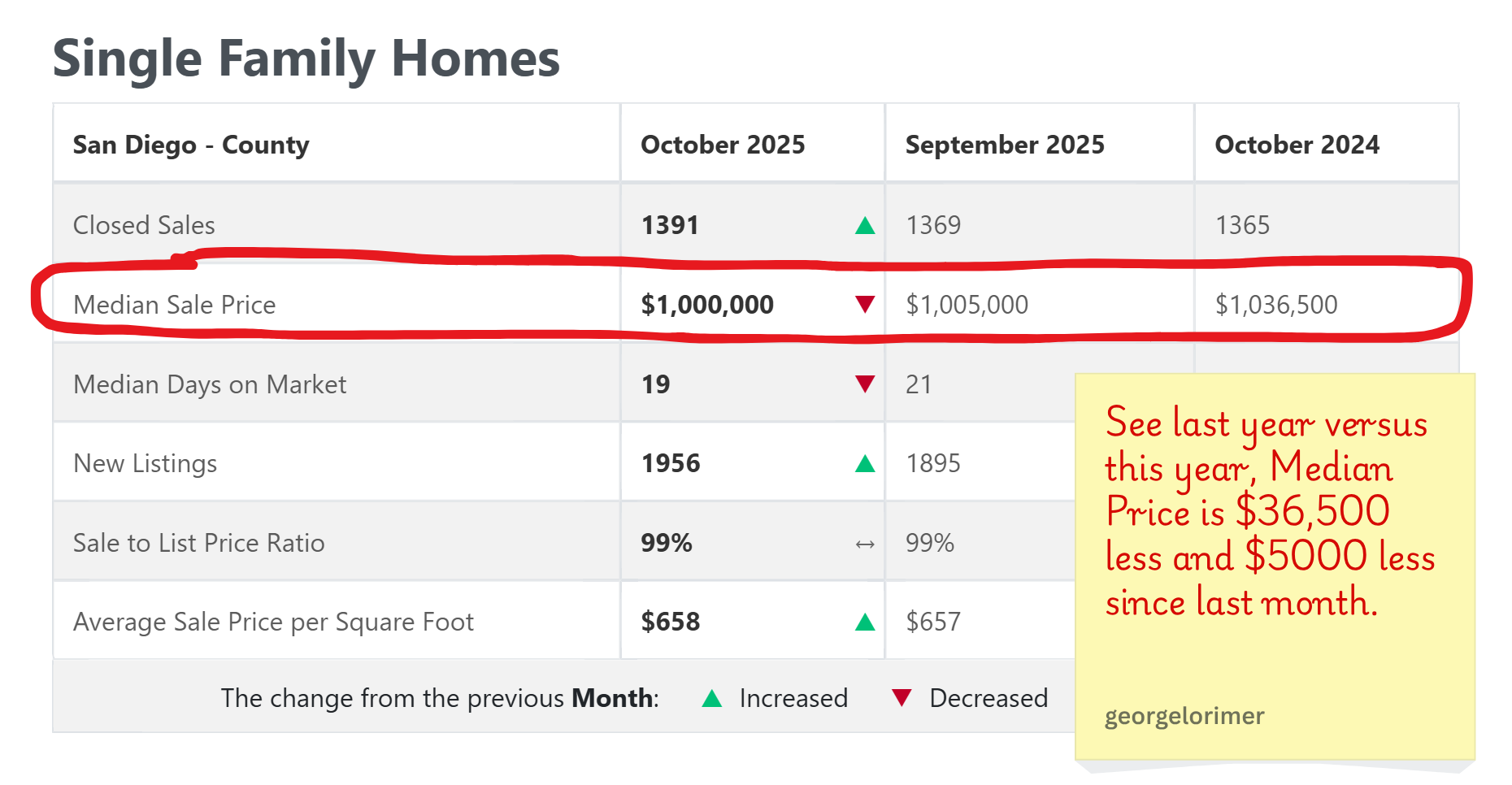
Task: Click the 1369 September closed sales value
Action: click(933, 225)
